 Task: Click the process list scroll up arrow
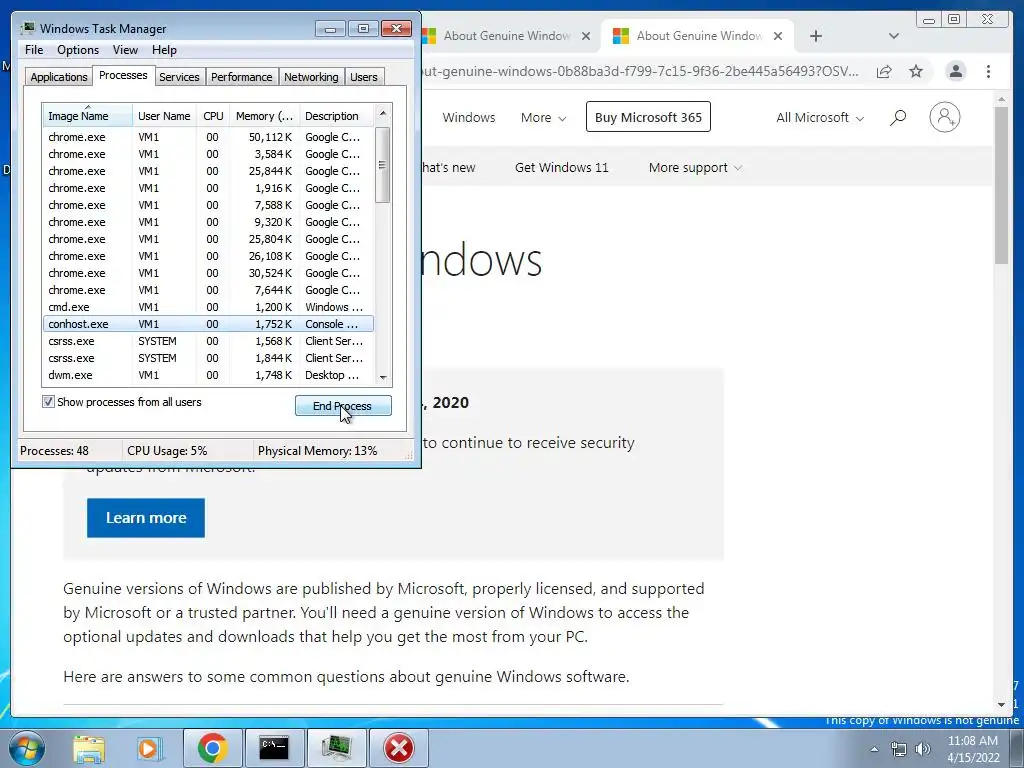coord(383,113)
